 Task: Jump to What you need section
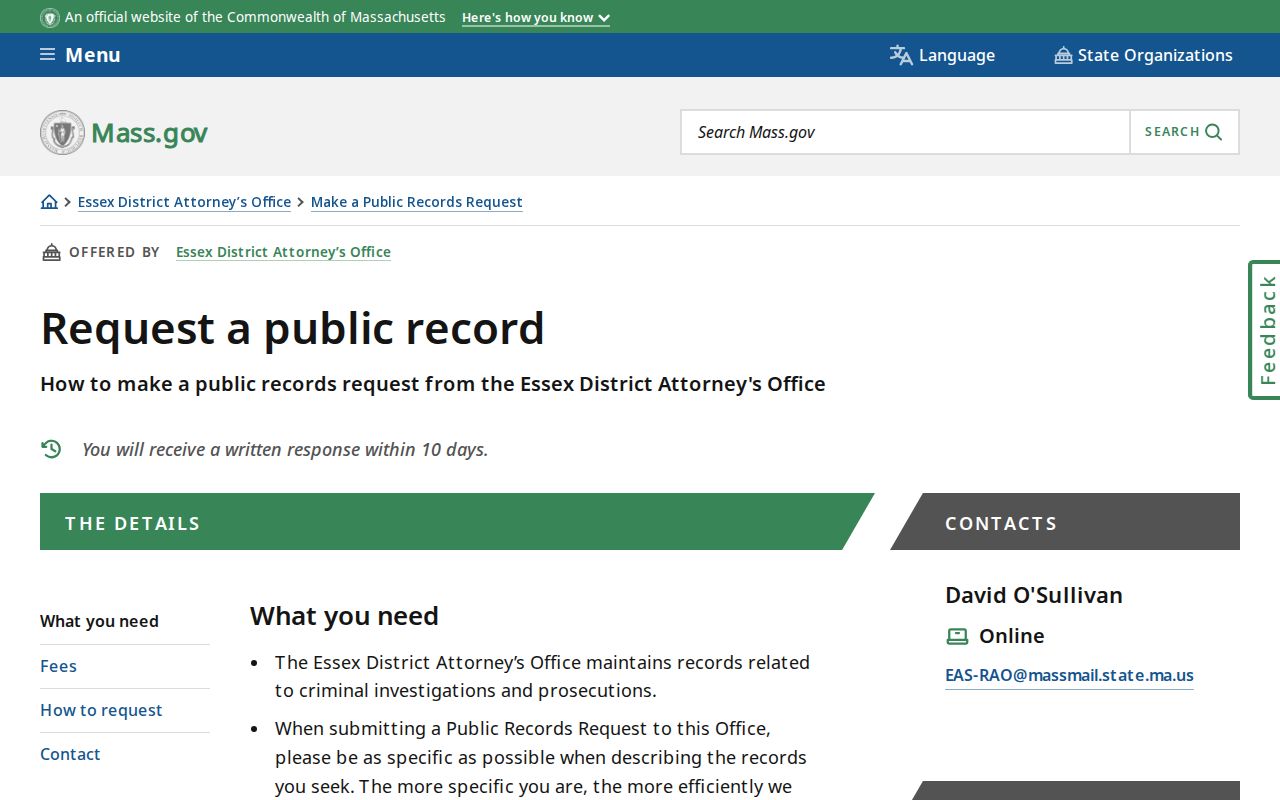[99, 621]
